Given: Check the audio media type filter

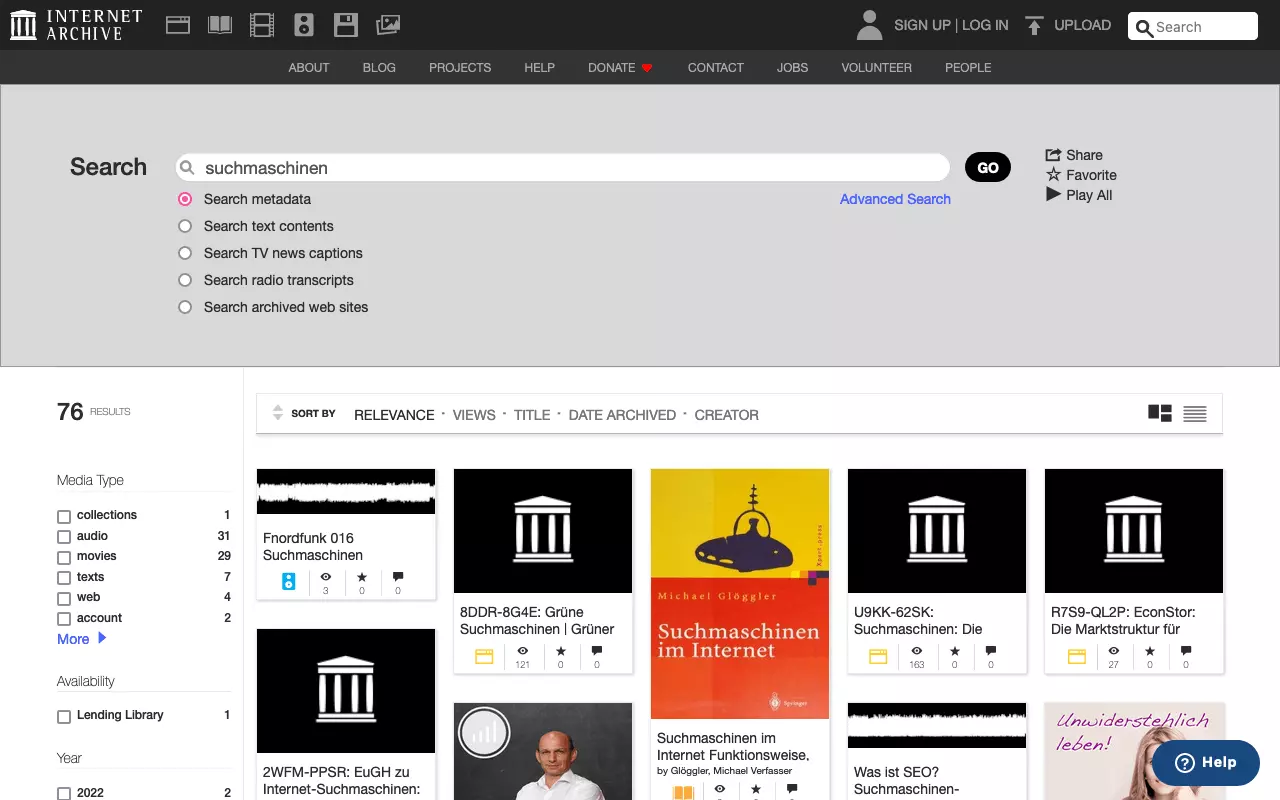Looking at the screenshot, I should [64, 537].
